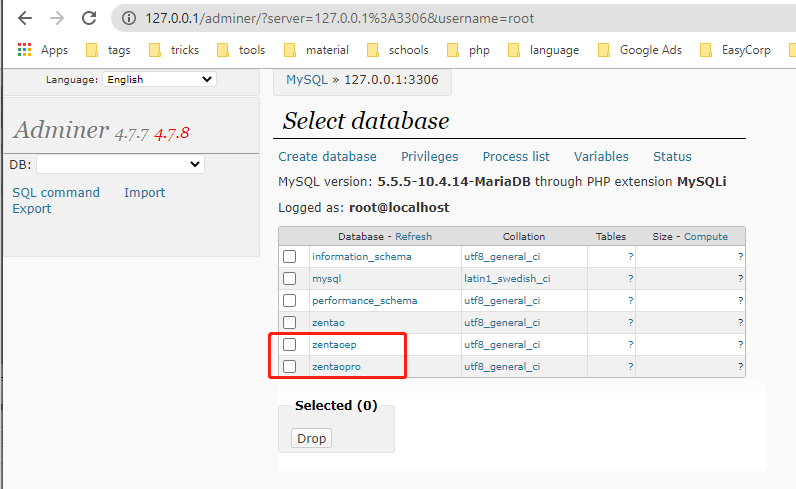Image resolution: width=796 pixels, height=489 pixels.
Task: Click the Create database link
Action: (327, 157)
